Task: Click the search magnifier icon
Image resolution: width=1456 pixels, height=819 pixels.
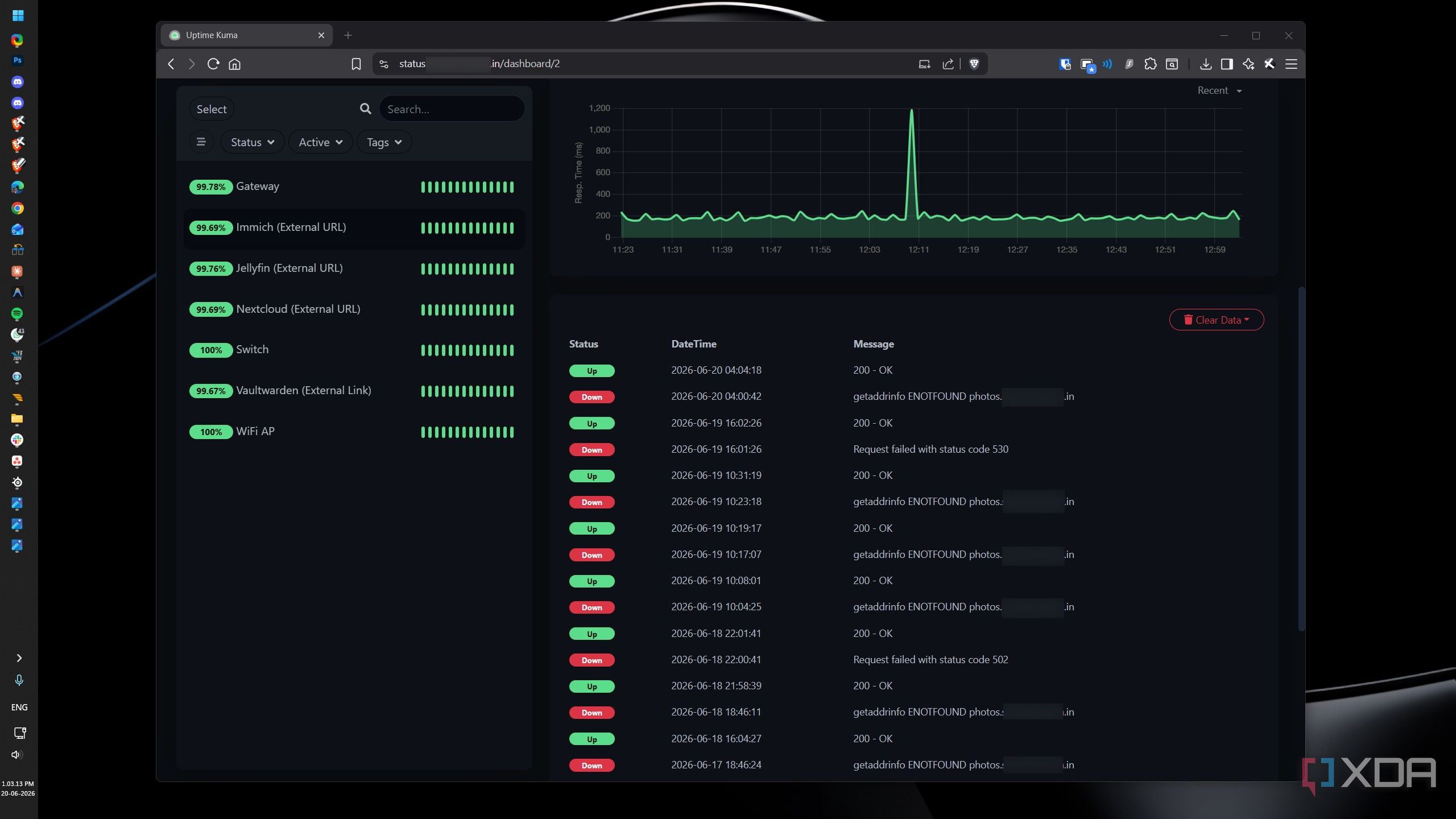Action: point(366,109)
